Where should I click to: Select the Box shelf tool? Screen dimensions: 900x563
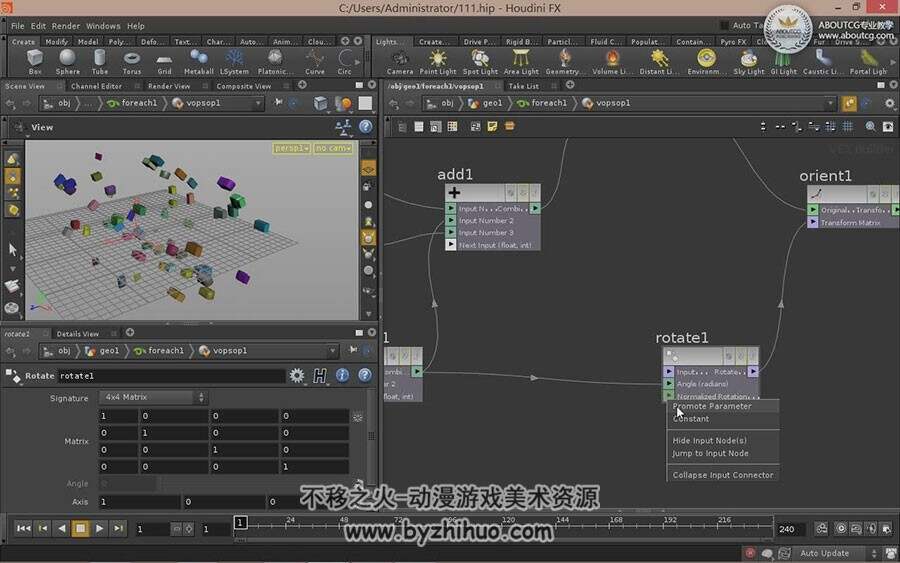tap(35, 61)
